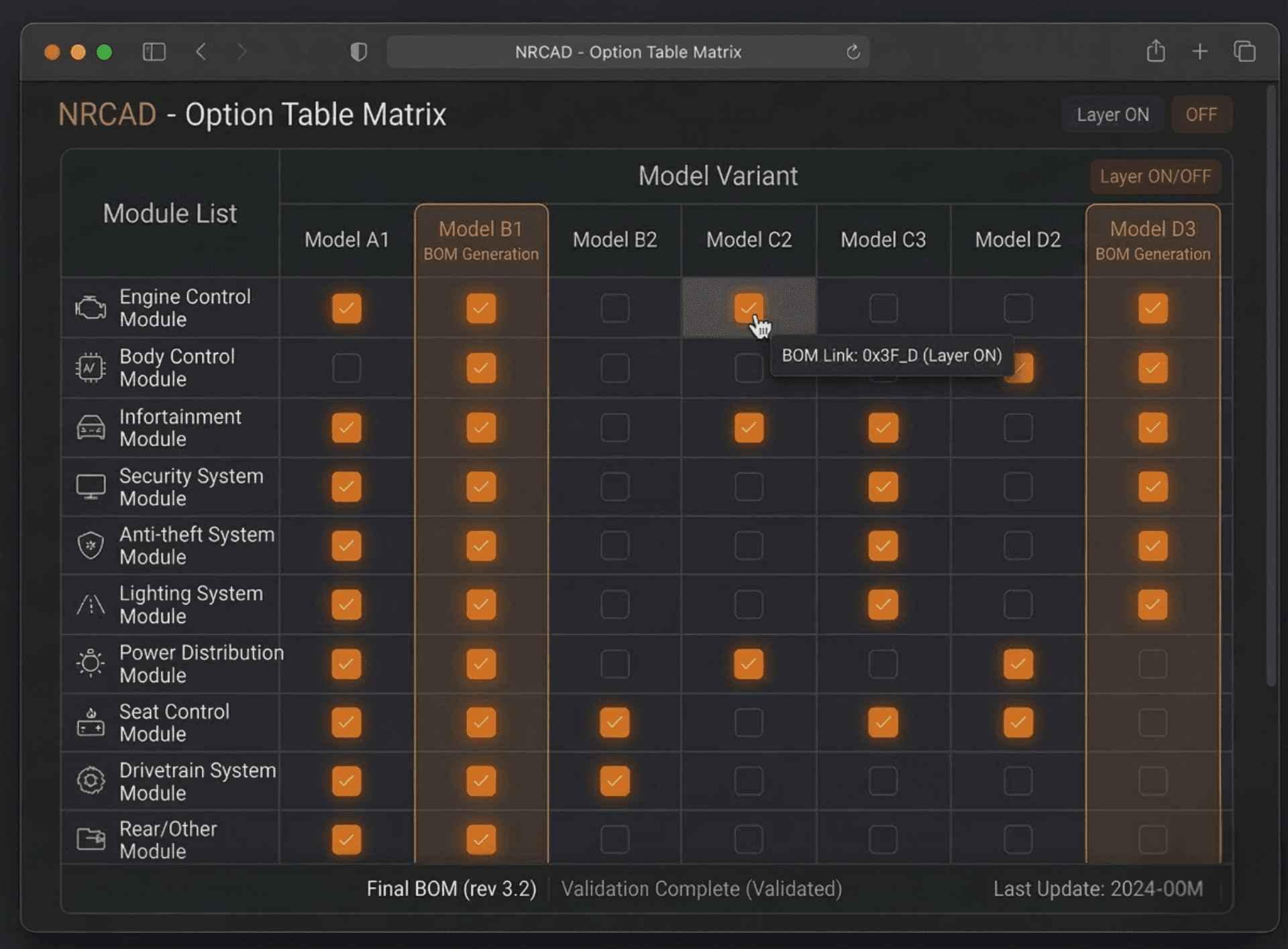Enable Body Control Module for Model A1
The width and height of the screenshot is (1288, 949).
[x=346, y=368]
